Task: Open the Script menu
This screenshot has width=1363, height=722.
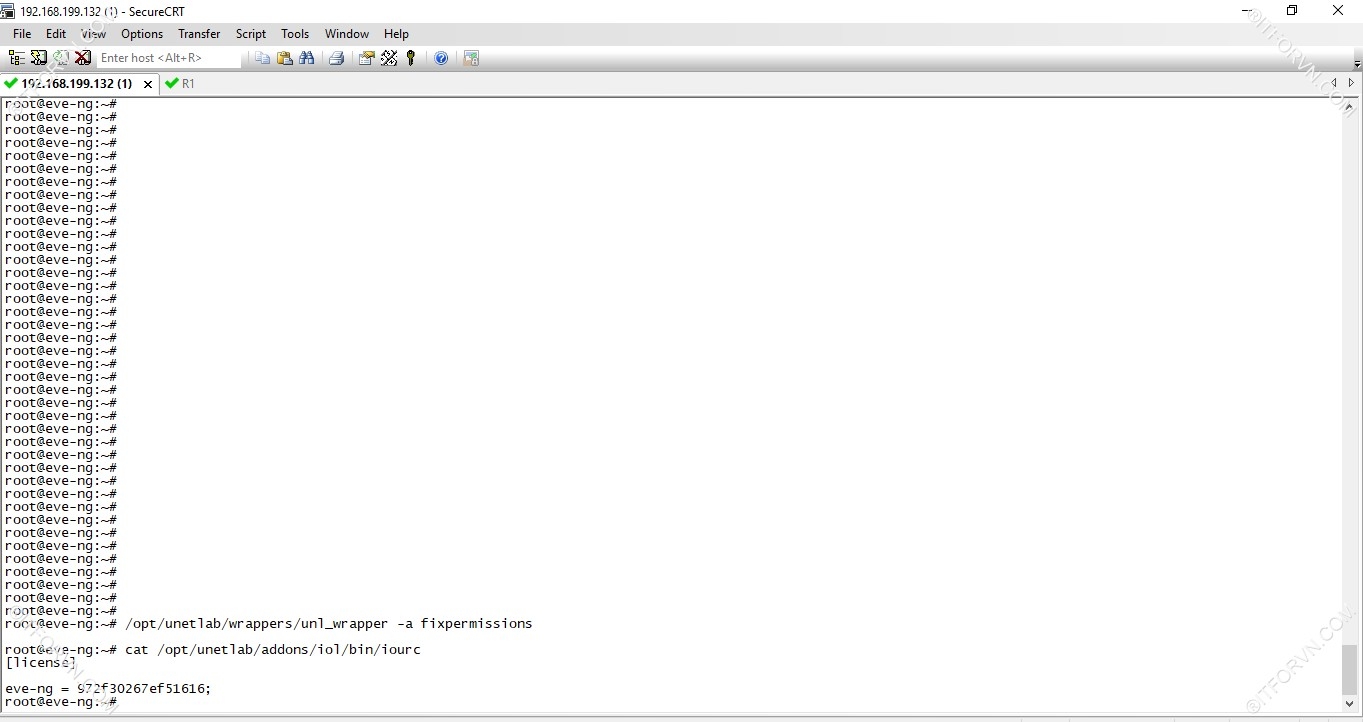Action: pos(250,34)
